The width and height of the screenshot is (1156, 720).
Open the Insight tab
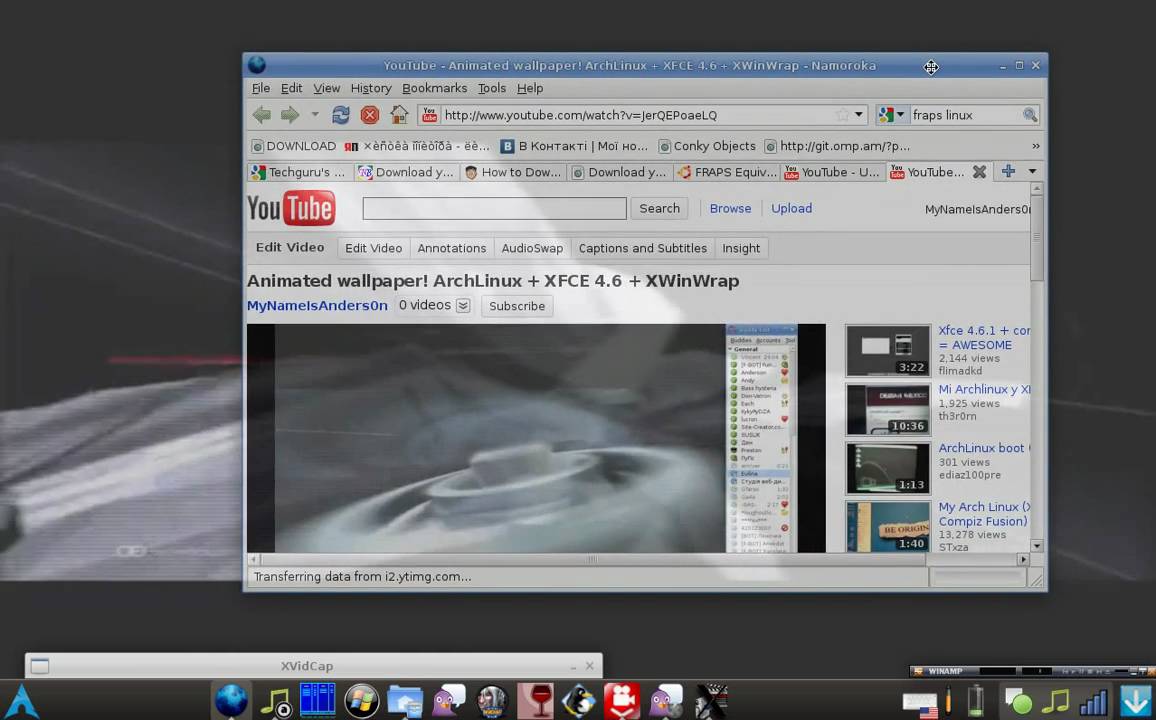point(741,248)
